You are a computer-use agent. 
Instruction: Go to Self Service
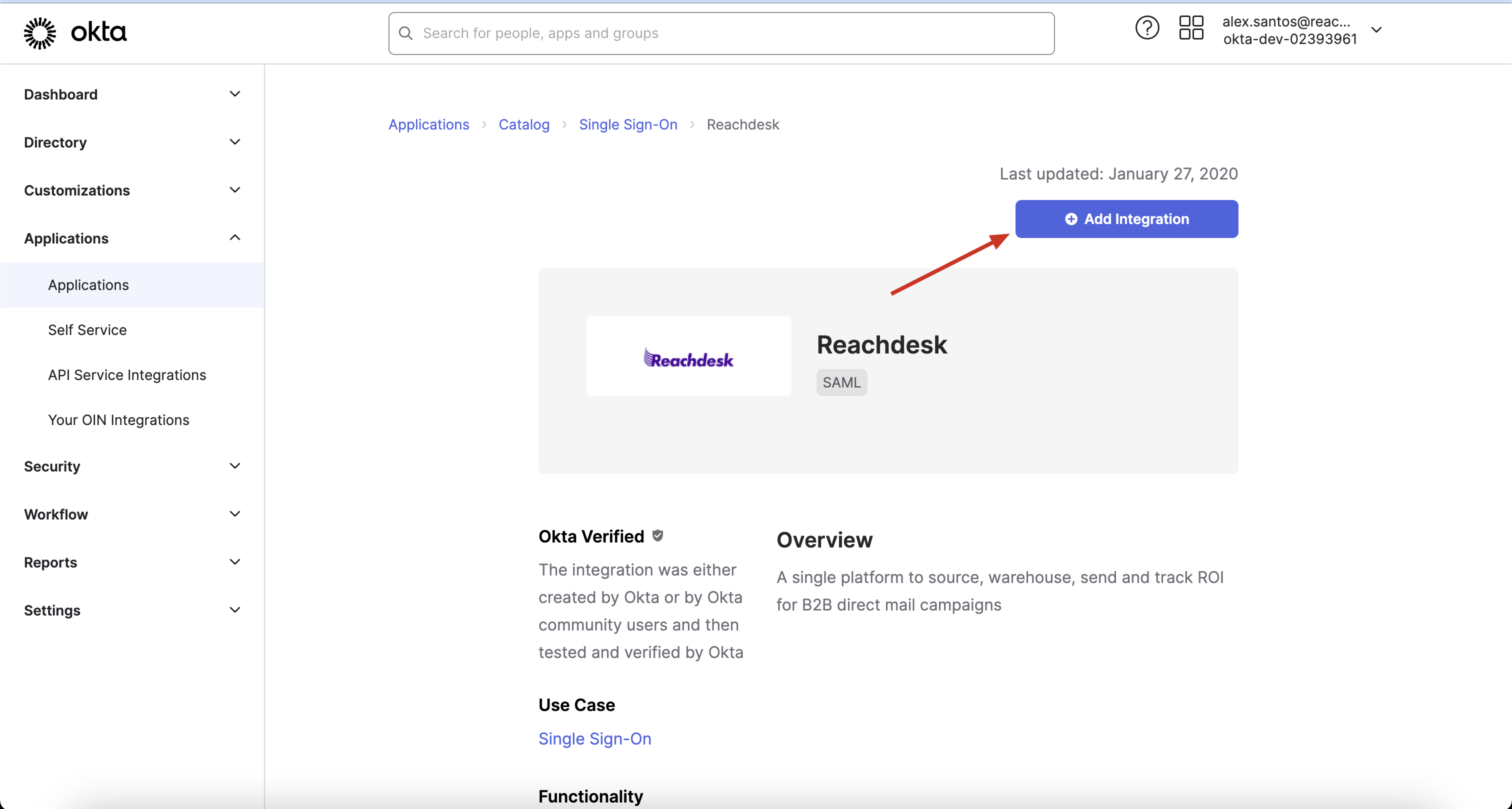coord(87,330)
